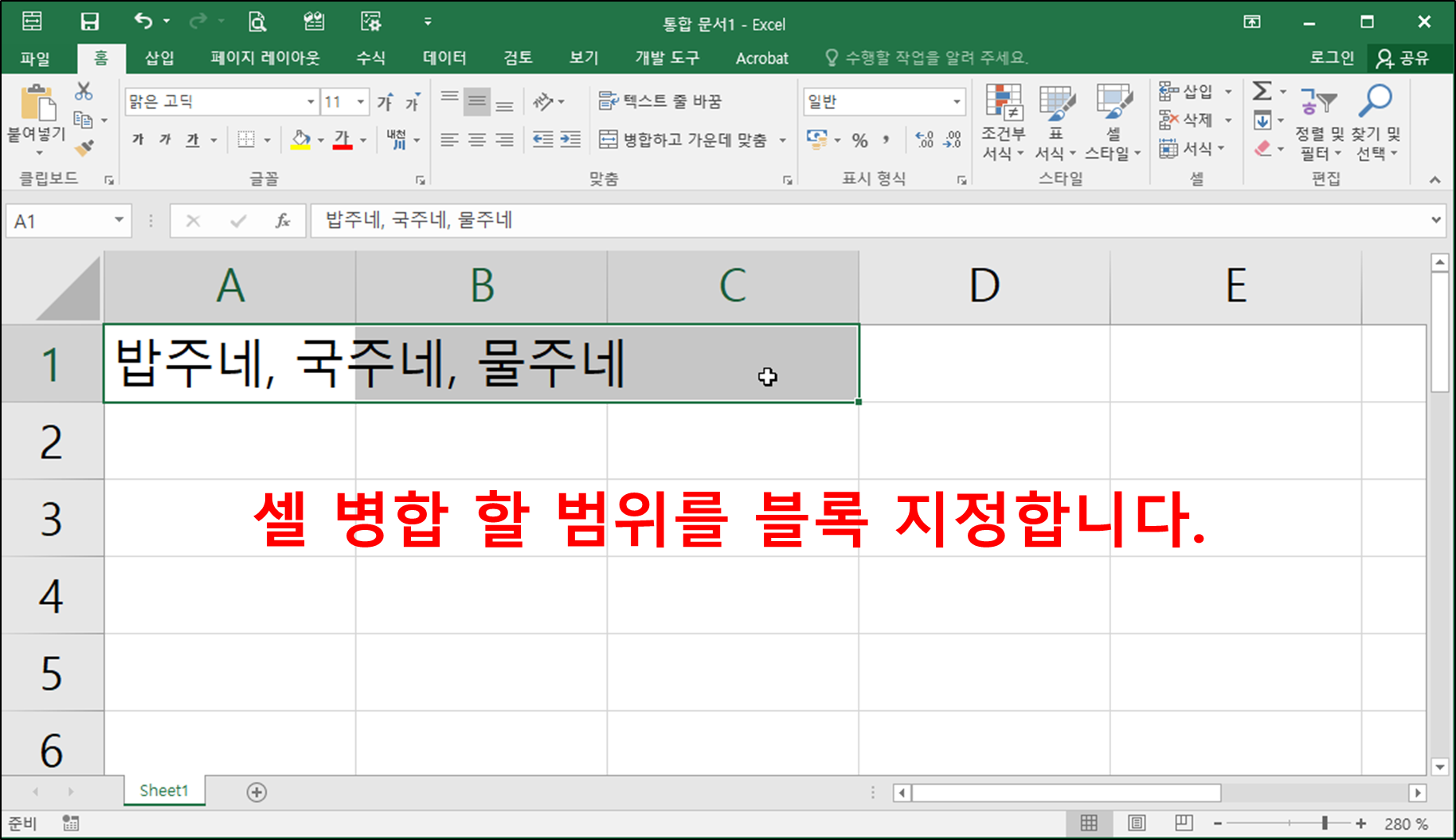Select the Merge and Center icon
1456x840 pixels.
tap(608, 140)
